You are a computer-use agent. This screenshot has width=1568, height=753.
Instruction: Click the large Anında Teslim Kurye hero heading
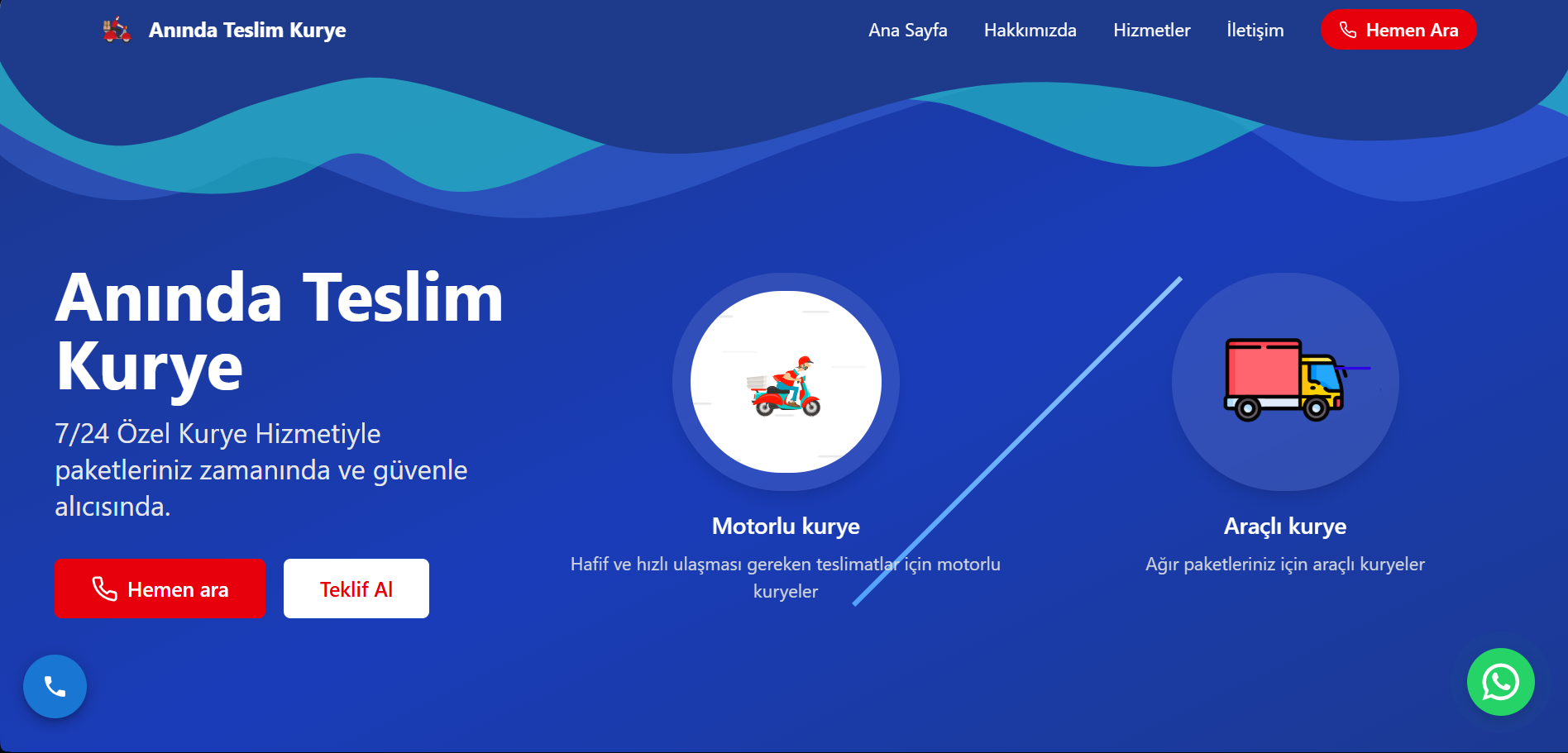(279, 331)
